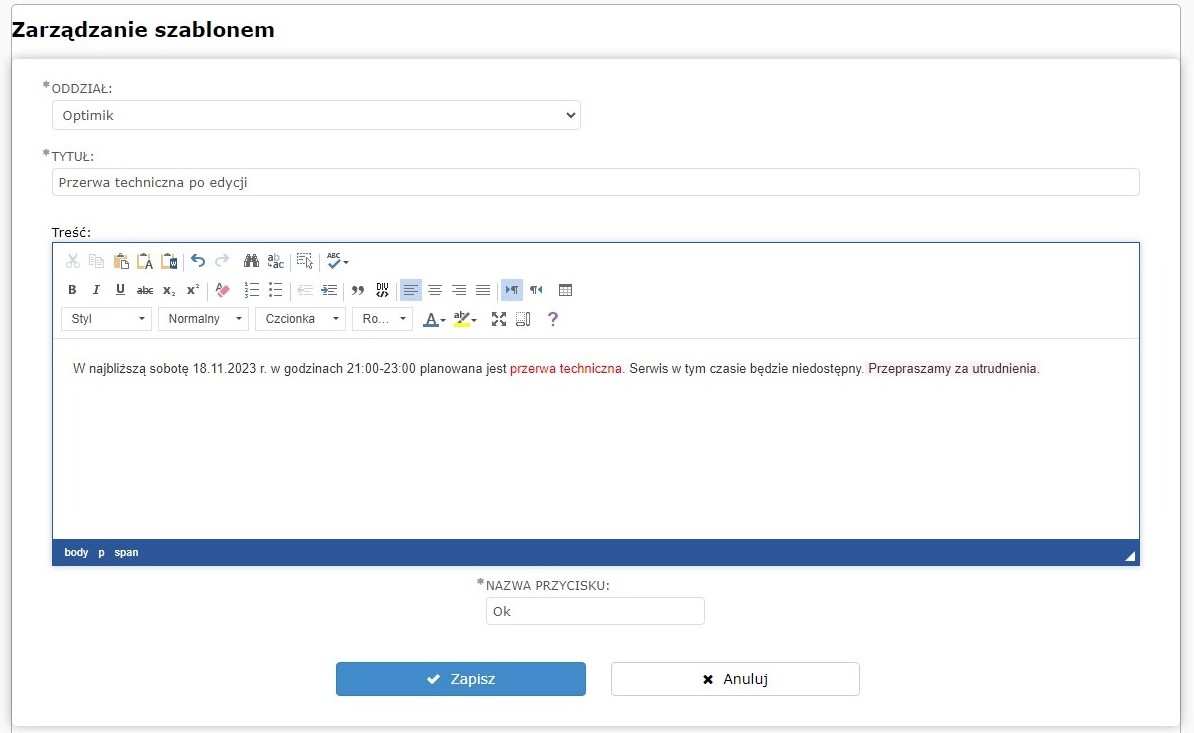
Task: Enable center text alignment
Action: click(x=435, y=290)
